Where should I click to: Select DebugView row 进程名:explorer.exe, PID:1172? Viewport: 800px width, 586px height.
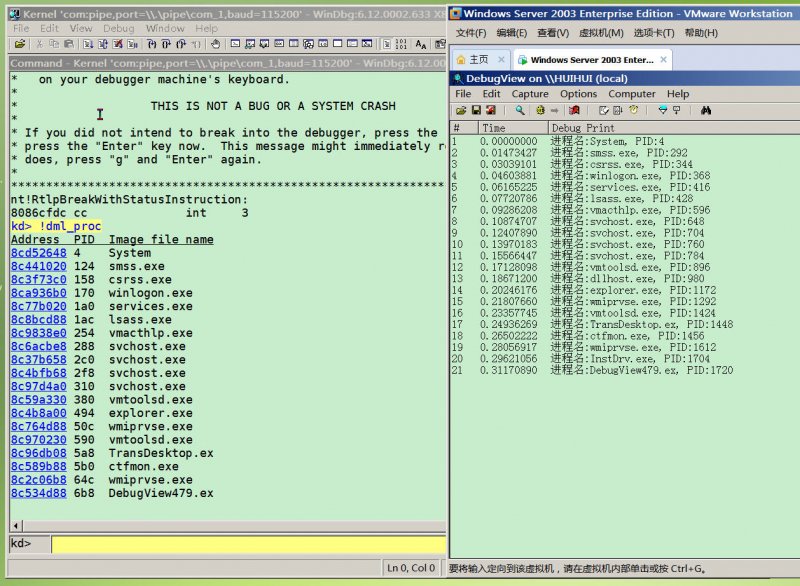625,290
